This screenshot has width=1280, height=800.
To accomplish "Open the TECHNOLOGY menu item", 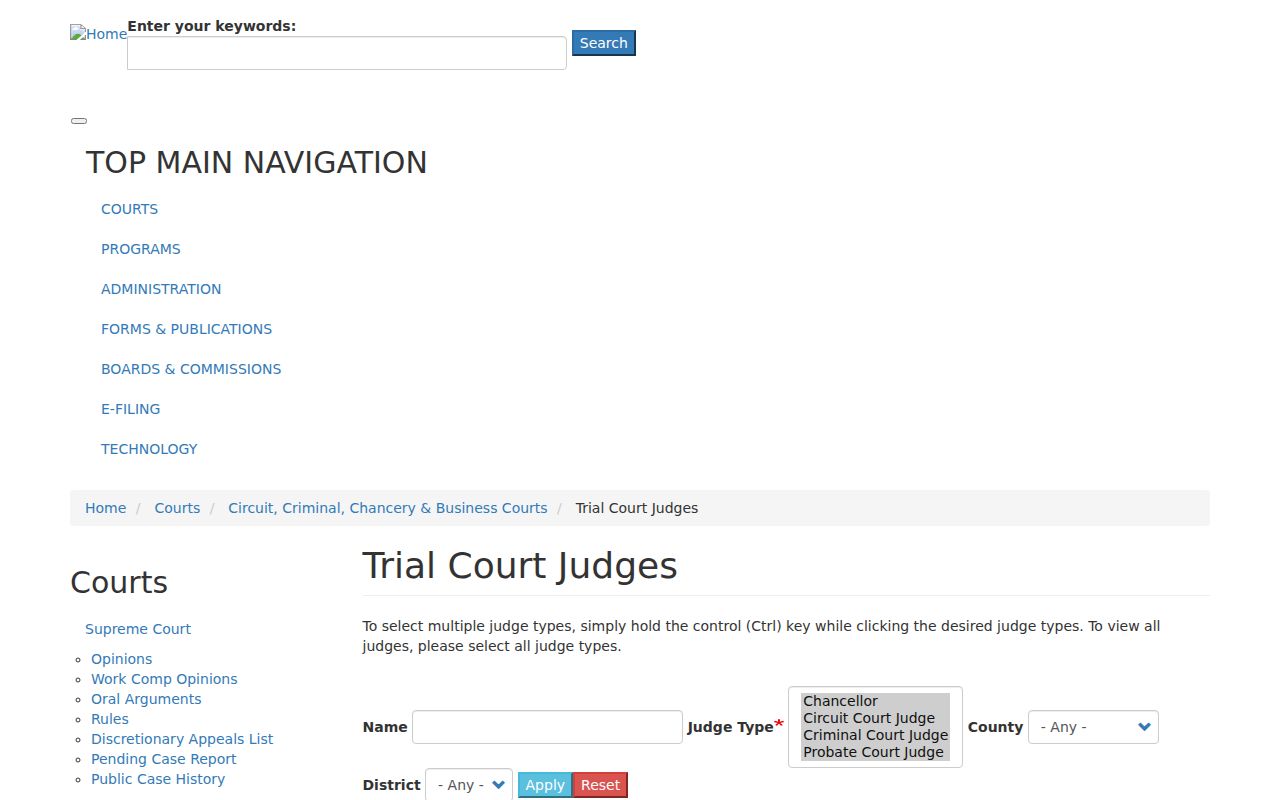I will click(x=149, y=449).
